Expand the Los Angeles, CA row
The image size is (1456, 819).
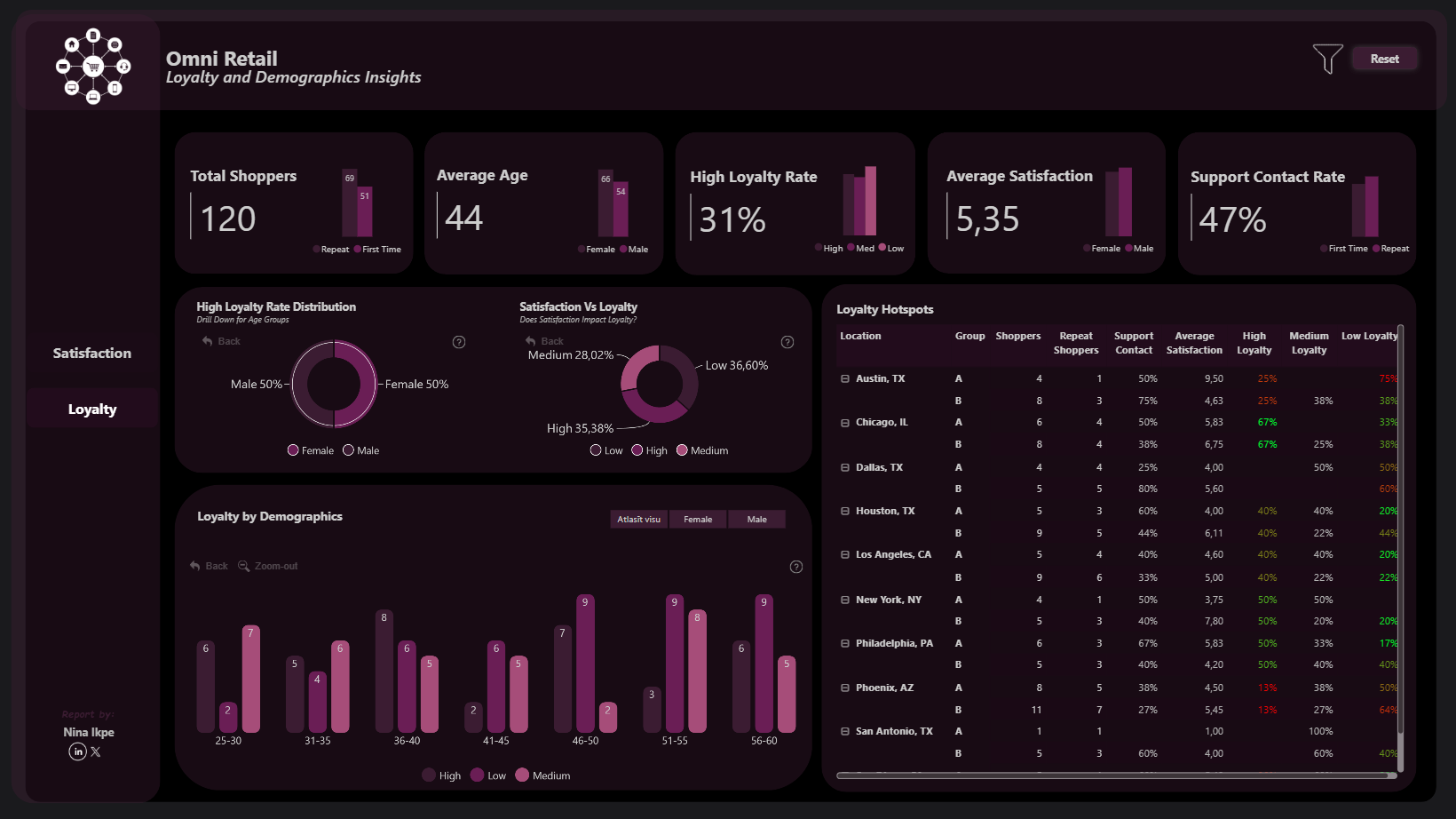coord(845,554)
